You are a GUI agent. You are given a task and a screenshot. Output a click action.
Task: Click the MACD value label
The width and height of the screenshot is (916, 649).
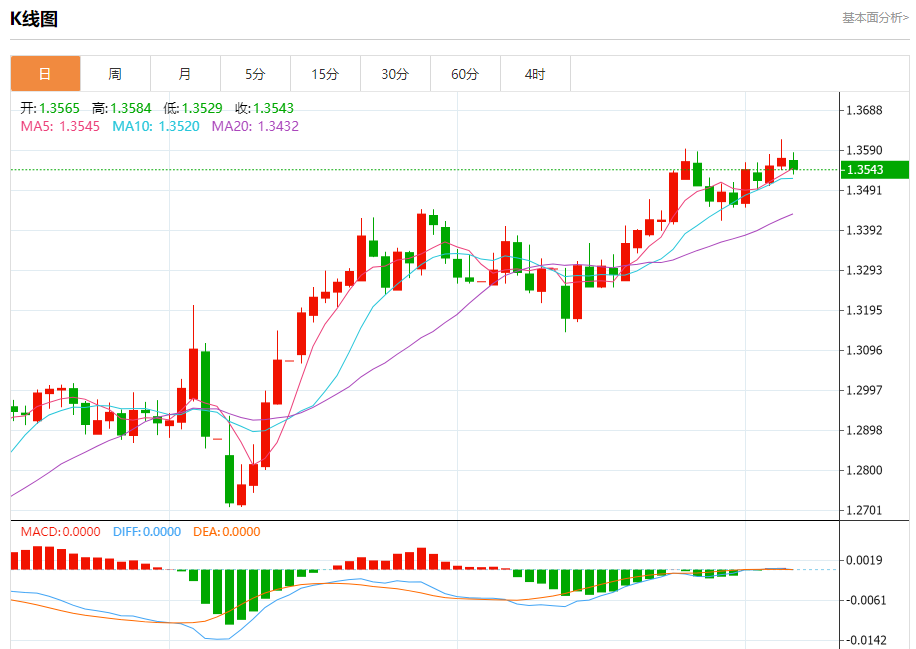61,532
